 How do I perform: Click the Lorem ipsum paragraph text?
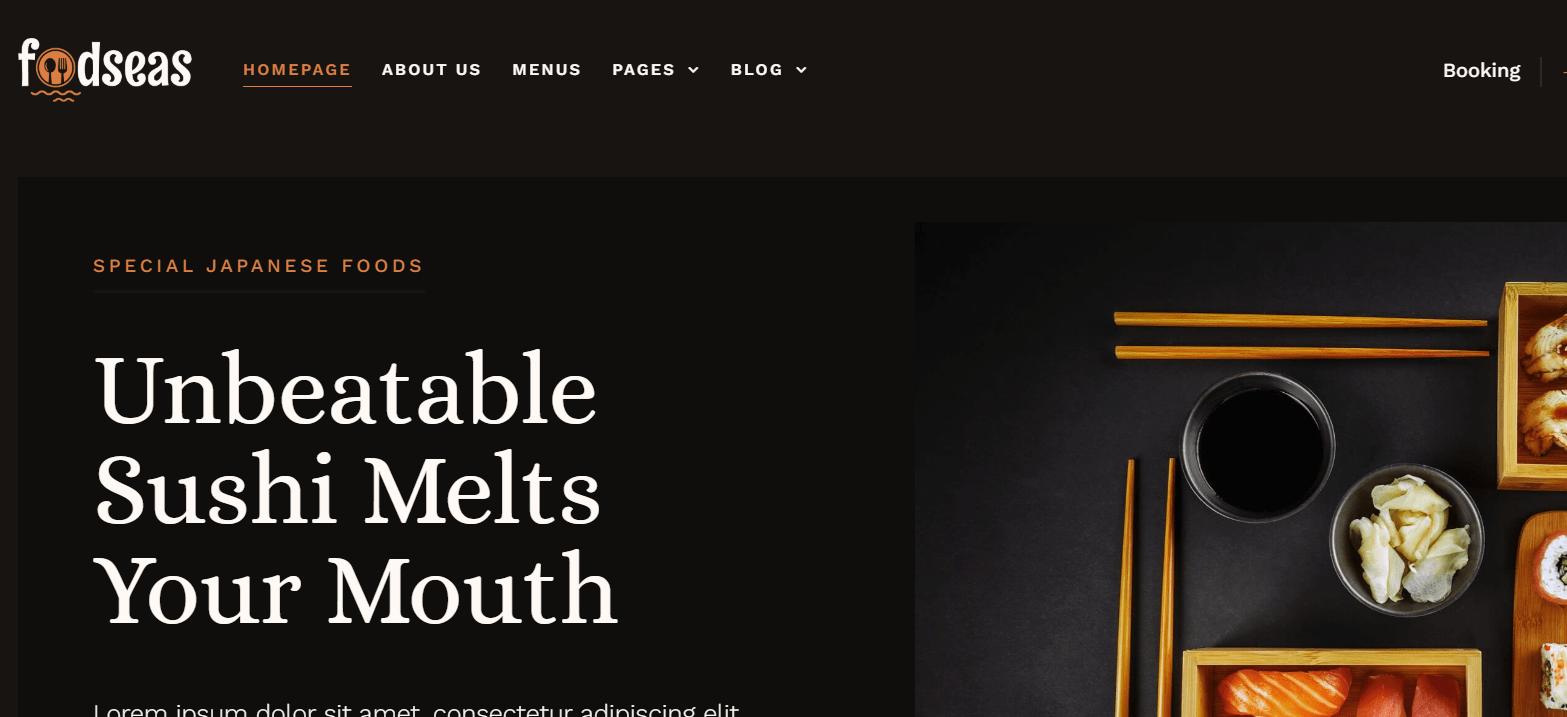pyautogui.click(x=416, y=709)
